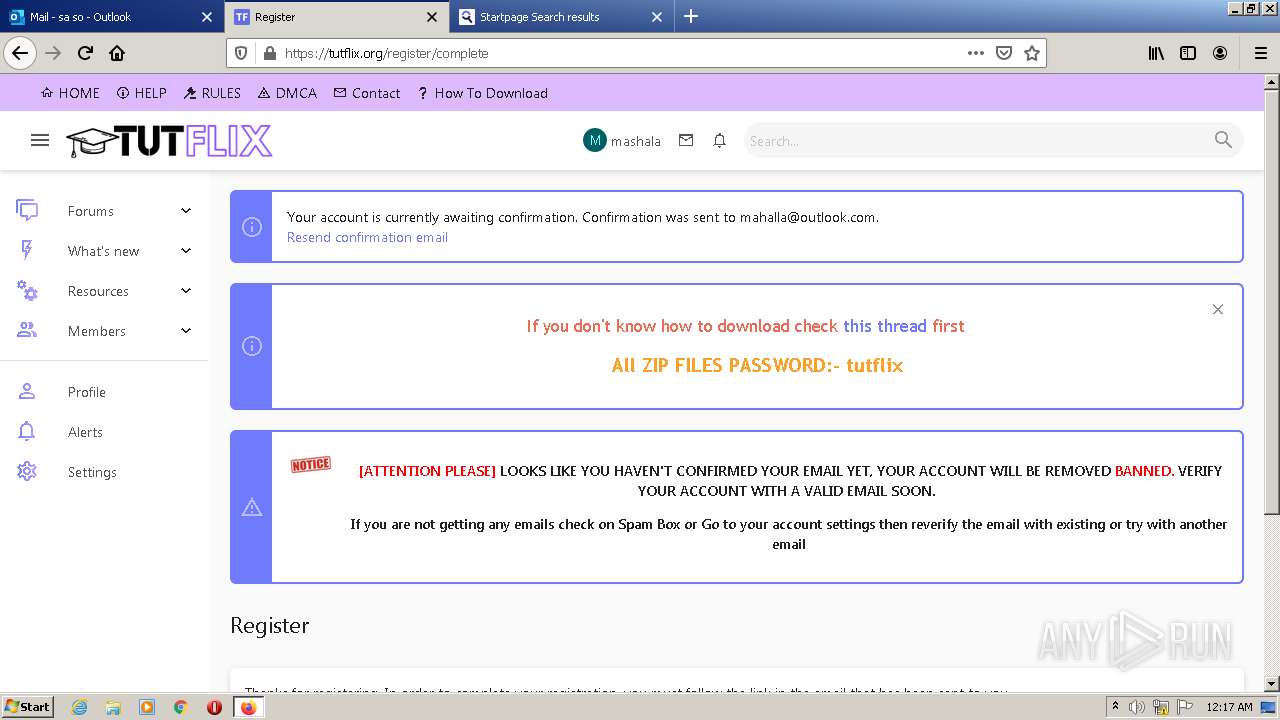
Task: Click the All ZIP FILES PASSWORD text
Action: coord(757,365)
